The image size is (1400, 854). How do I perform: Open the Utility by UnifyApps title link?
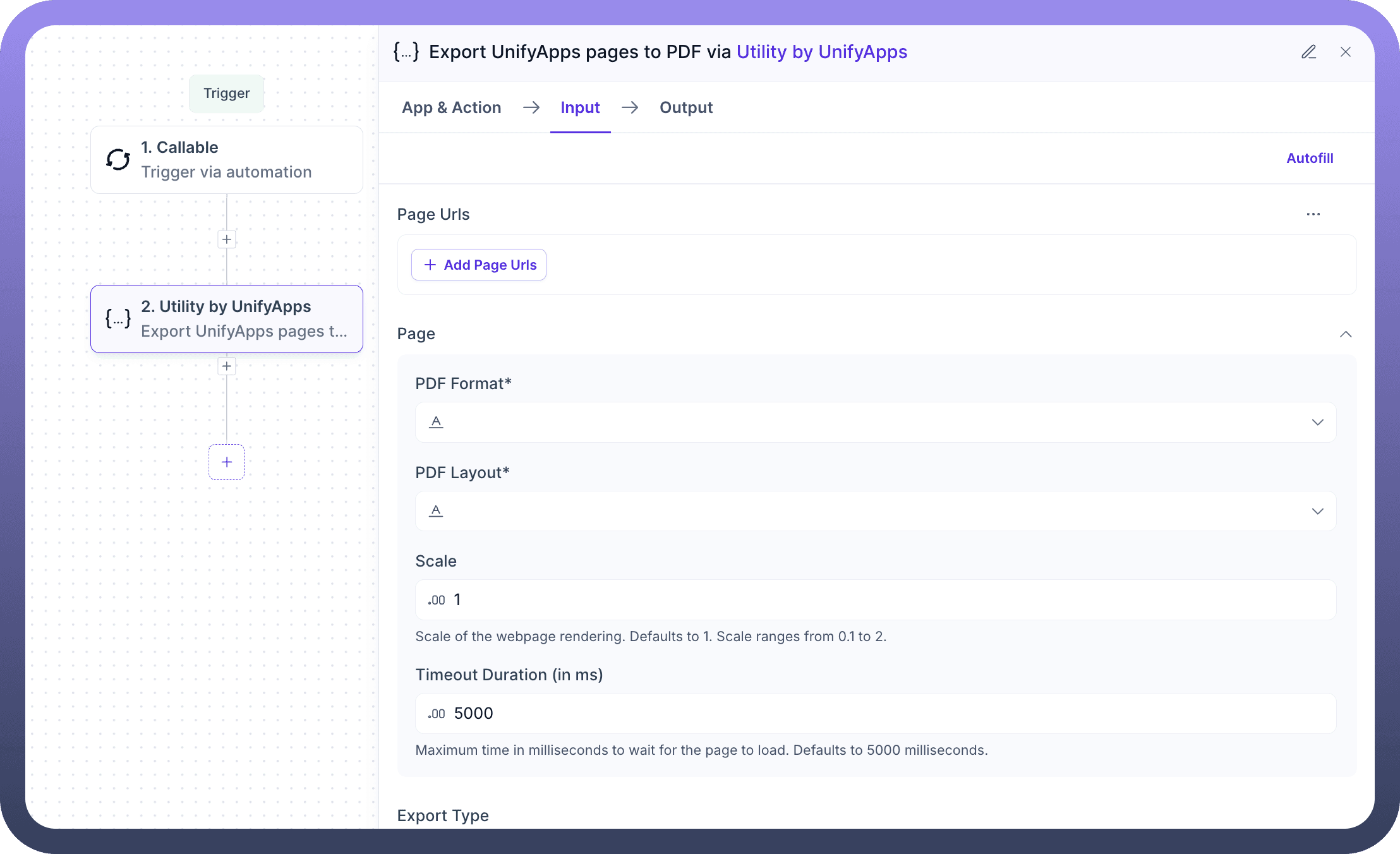[x=821, y=52]
